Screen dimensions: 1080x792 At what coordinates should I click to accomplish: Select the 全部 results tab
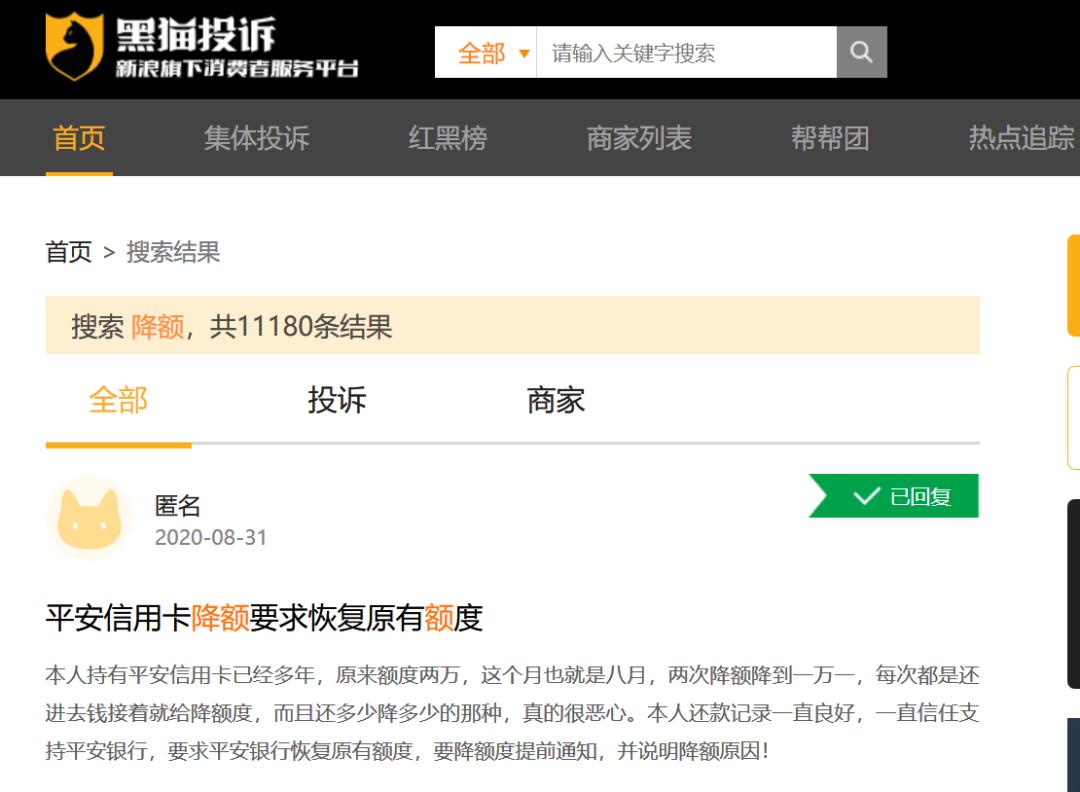[x=118, y=399]
